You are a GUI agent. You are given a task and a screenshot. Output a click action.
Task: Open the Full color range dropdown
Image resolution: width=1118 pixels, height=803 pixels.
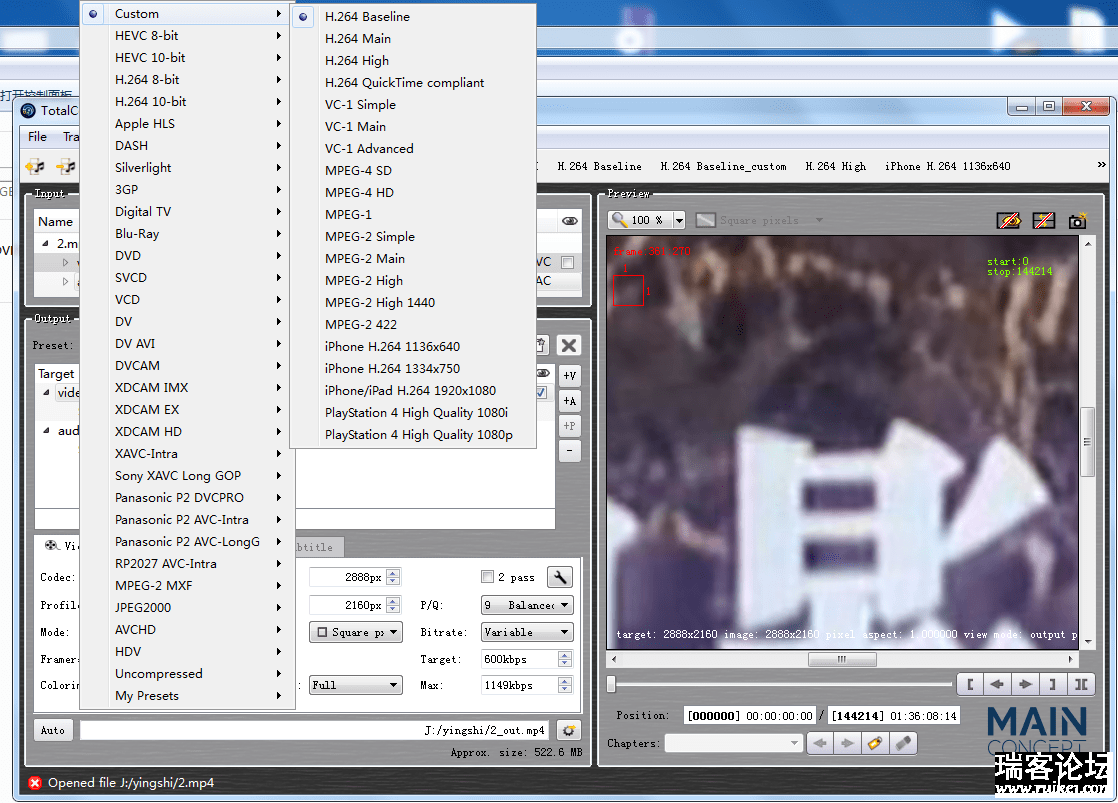click(x=356, y=685)
